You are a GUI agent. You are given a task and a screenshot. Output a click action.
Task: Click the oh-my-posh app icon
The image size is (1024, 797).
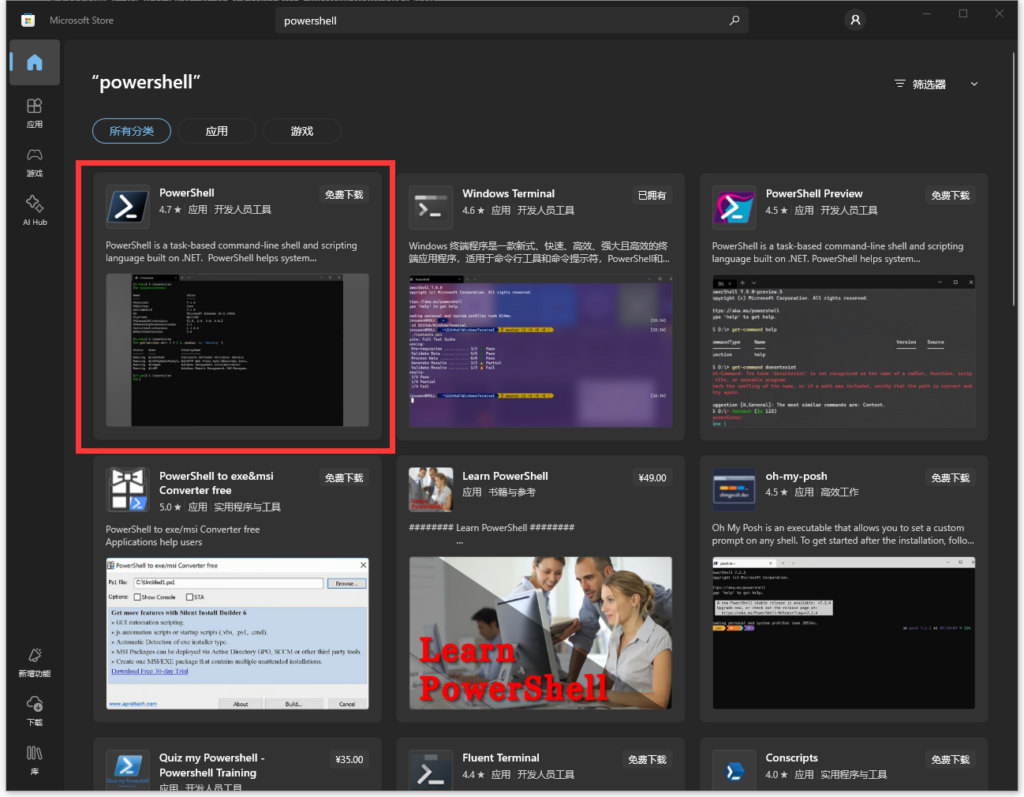pos(733,489)
